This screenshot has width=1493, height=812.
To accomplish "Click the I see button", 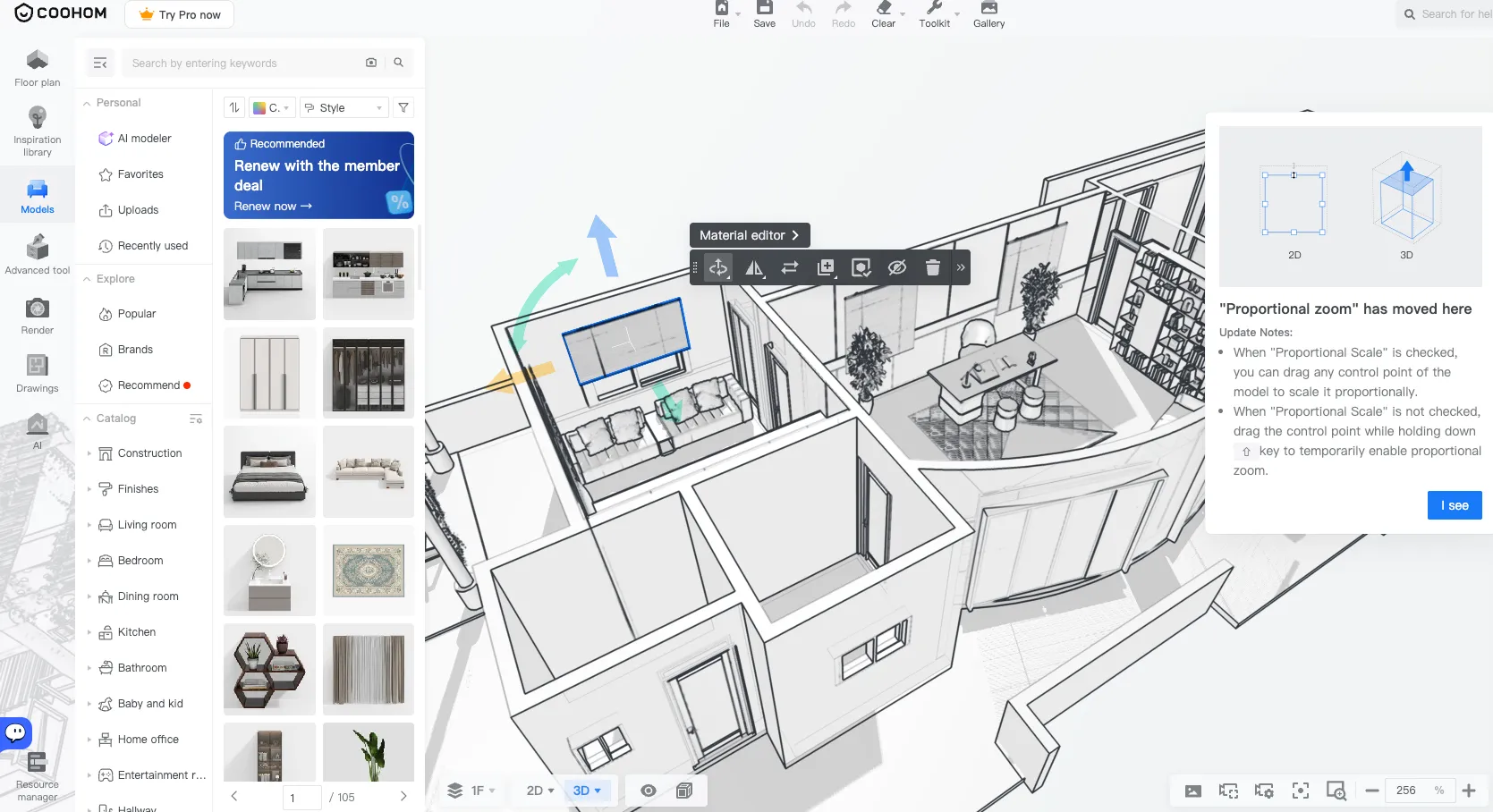I will (x=1455, y=505).
